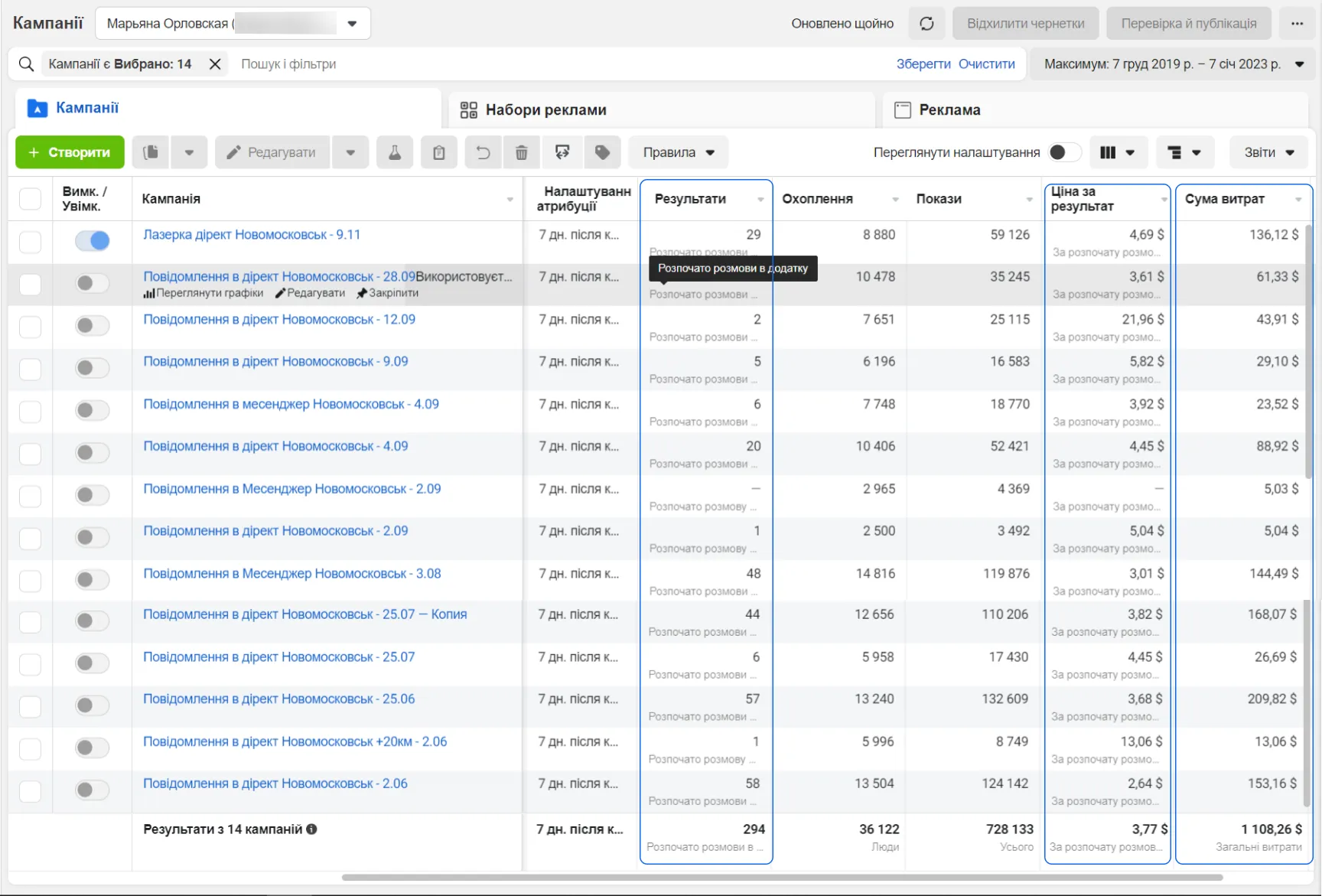Switch to the Набори реклами tab

click(662, 110)
